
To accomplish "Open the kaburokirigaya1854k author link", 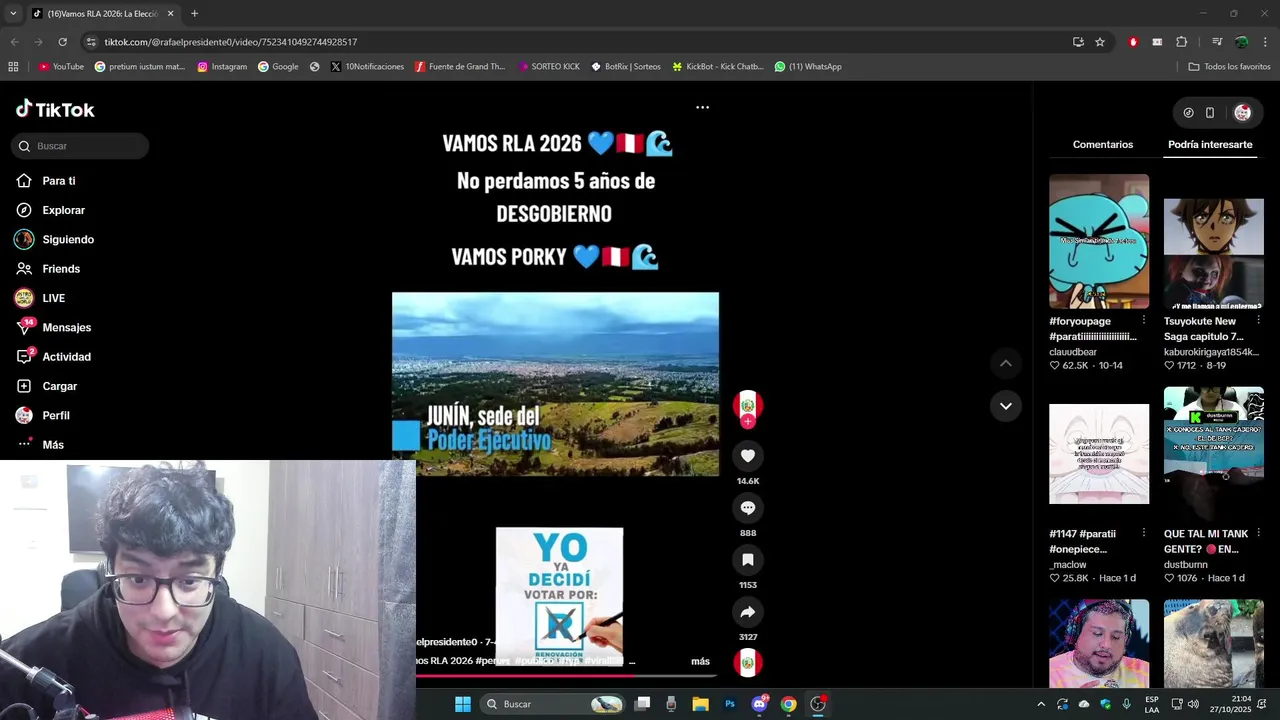I will (1212, 352).
